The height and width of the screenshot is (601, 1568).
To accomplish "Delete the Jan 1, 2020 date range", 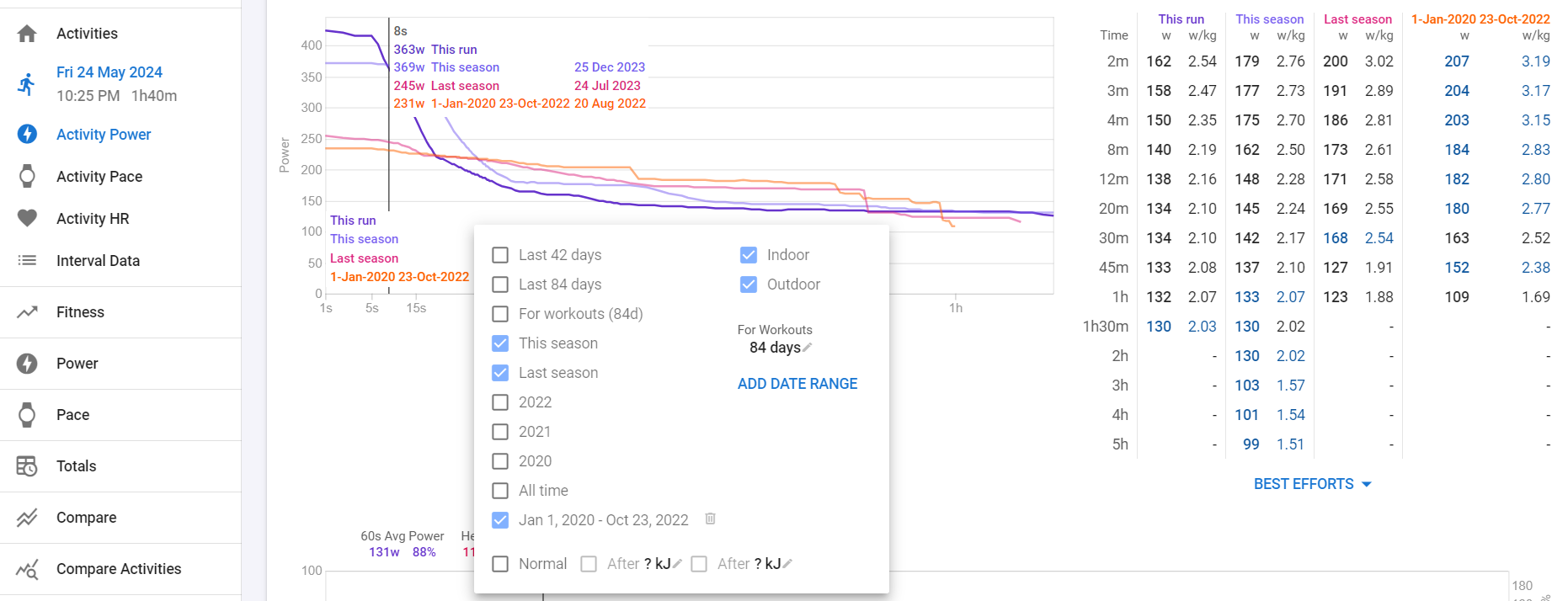I will click(x=710, y=519).
